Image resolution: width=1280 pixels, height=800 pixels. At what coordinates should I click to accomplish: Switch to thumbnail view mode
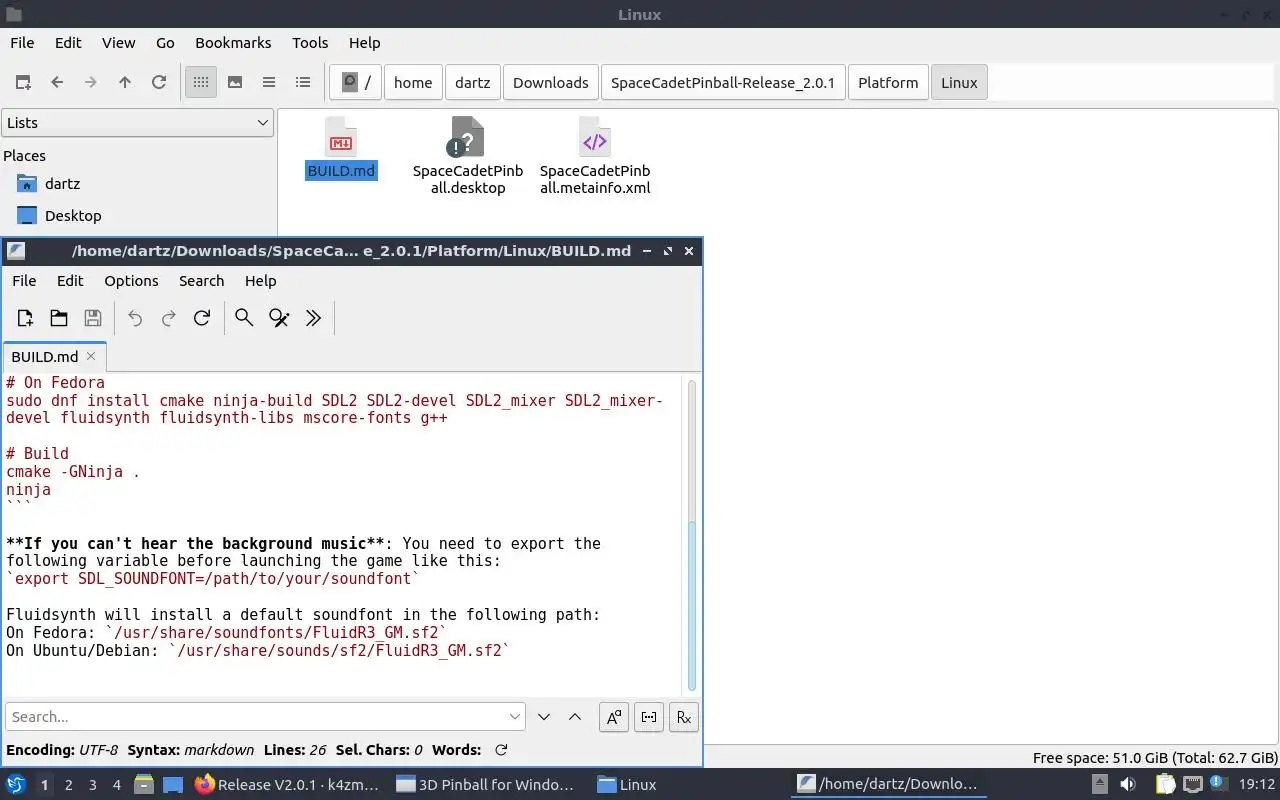coord(235,82)
